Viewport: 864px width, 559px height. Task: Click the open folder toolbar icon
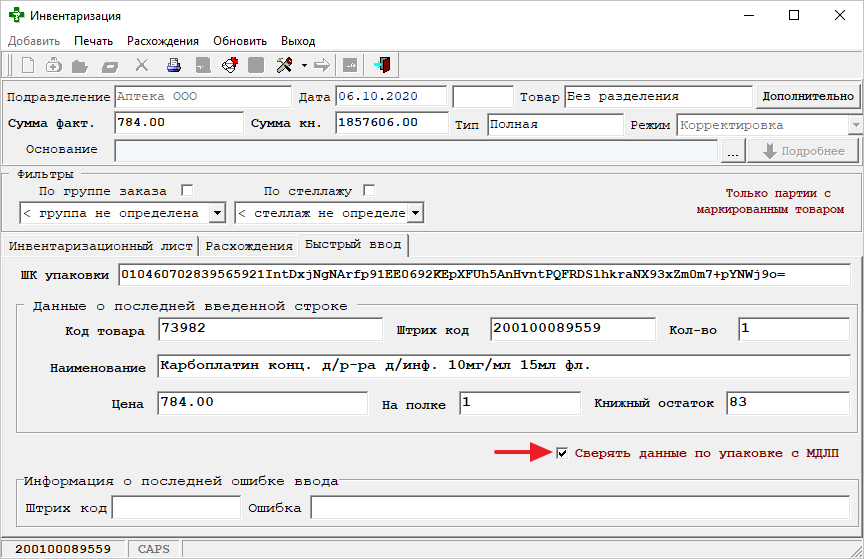[x=80, y=66]
